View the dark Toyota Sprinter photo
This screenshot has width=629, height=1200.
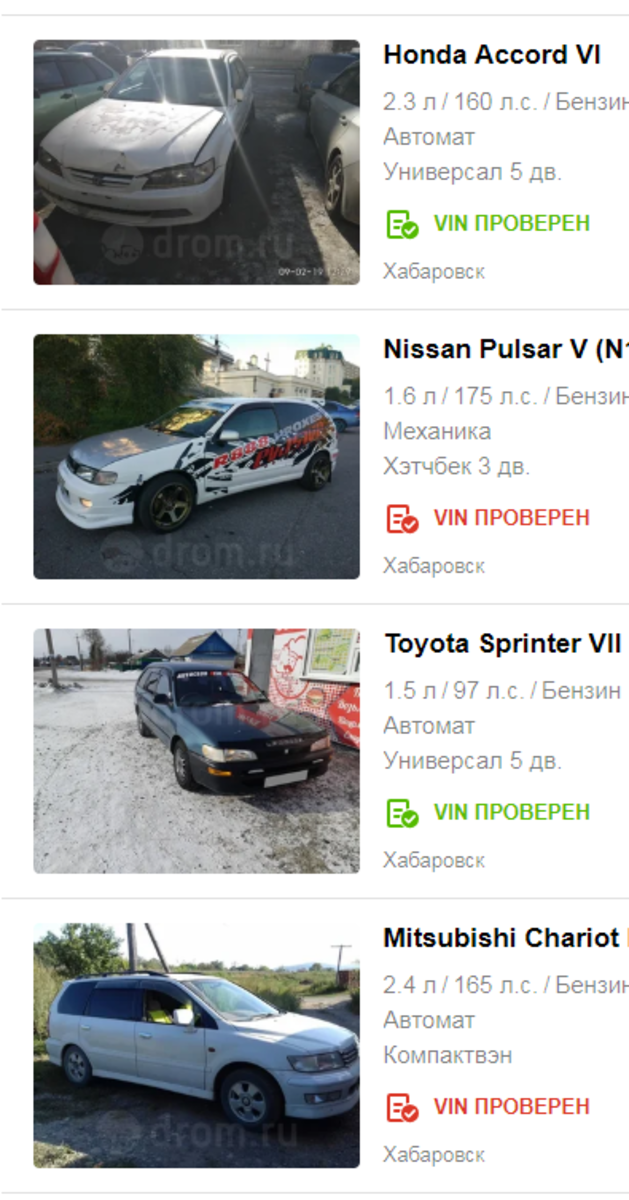point(196,751)
